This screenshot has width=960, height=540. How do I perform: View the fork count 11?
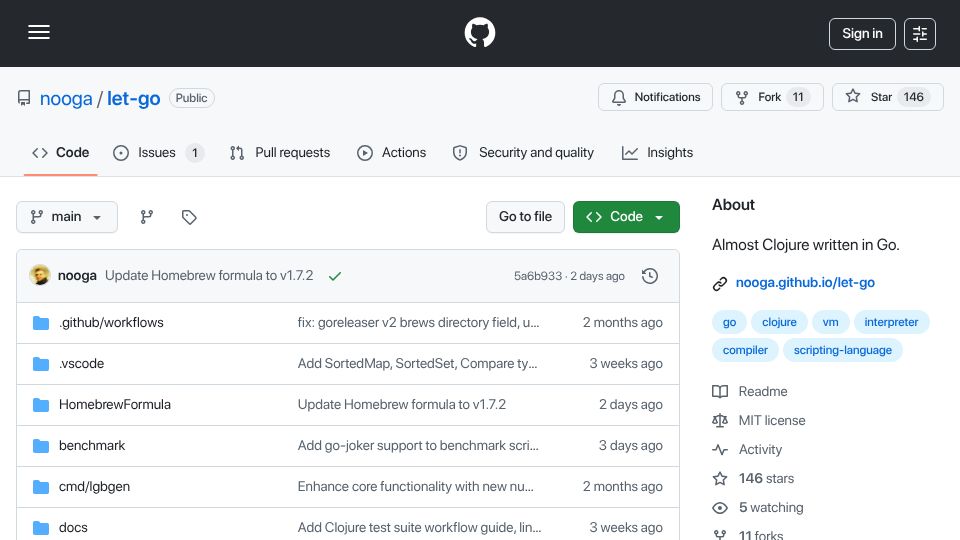pyautogui.click(x=798, y=97)
